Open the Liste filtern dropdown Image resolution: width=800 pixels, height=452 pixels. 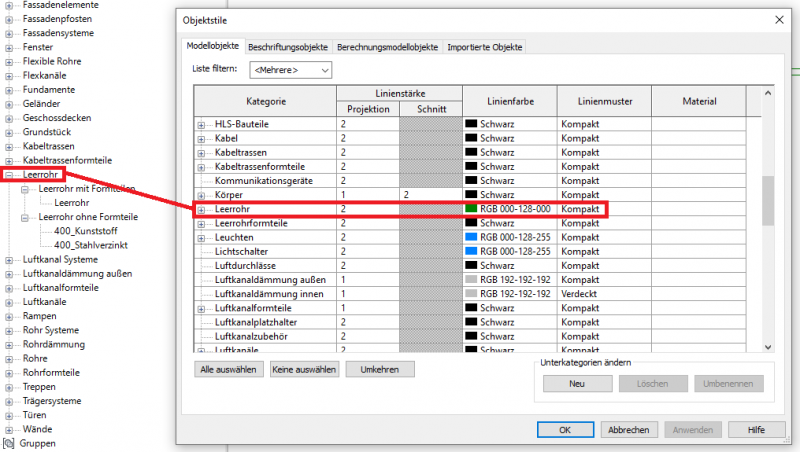tap(291, 71)
